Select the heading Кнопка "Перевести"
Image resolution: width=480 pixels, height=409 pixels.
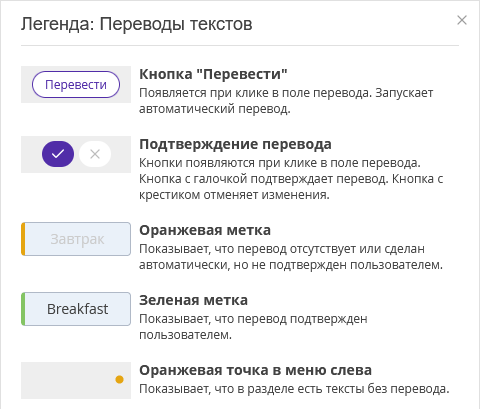(x=213, y=74)
